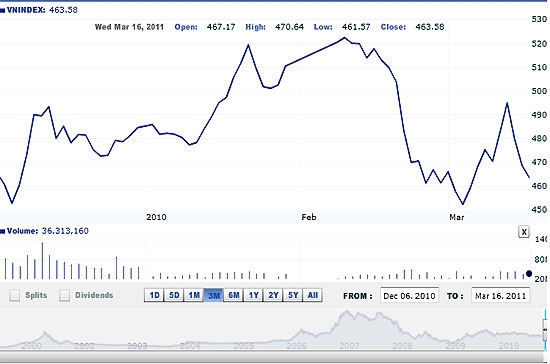Image resolution: width=550 pixels, height=364 pixels.
Task: Click the 520 price axis label
Action: pos(539,43)
